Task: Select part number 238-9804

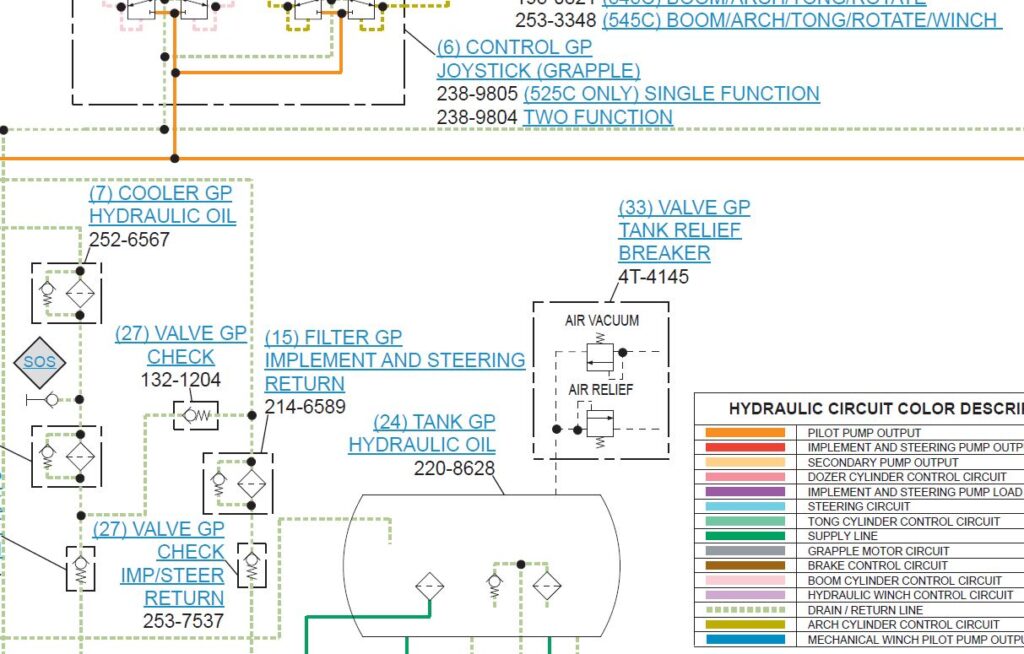Action: tap(477, 117)
